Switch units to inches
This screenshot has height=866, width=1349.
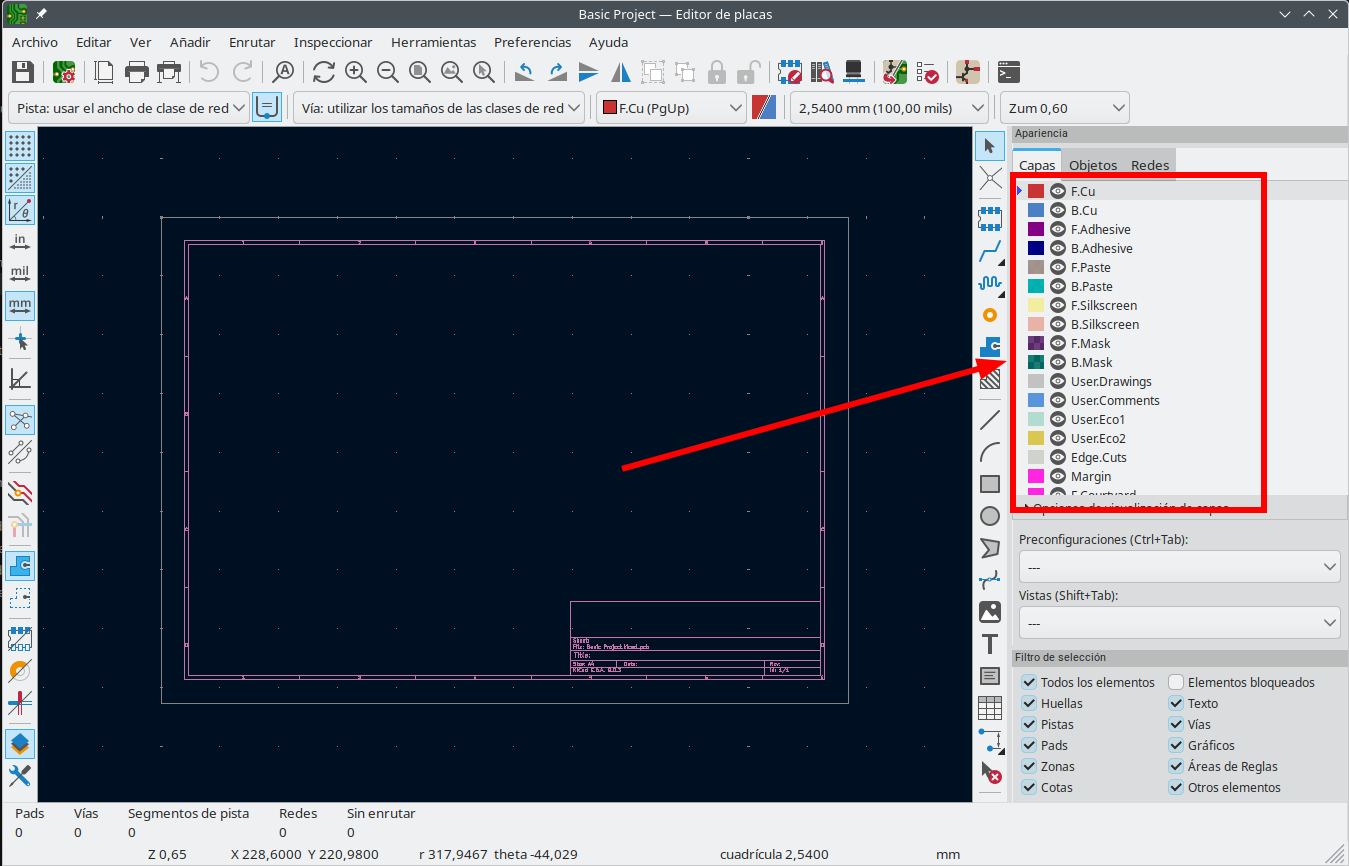pyautogui.click(x=20, y=242)
